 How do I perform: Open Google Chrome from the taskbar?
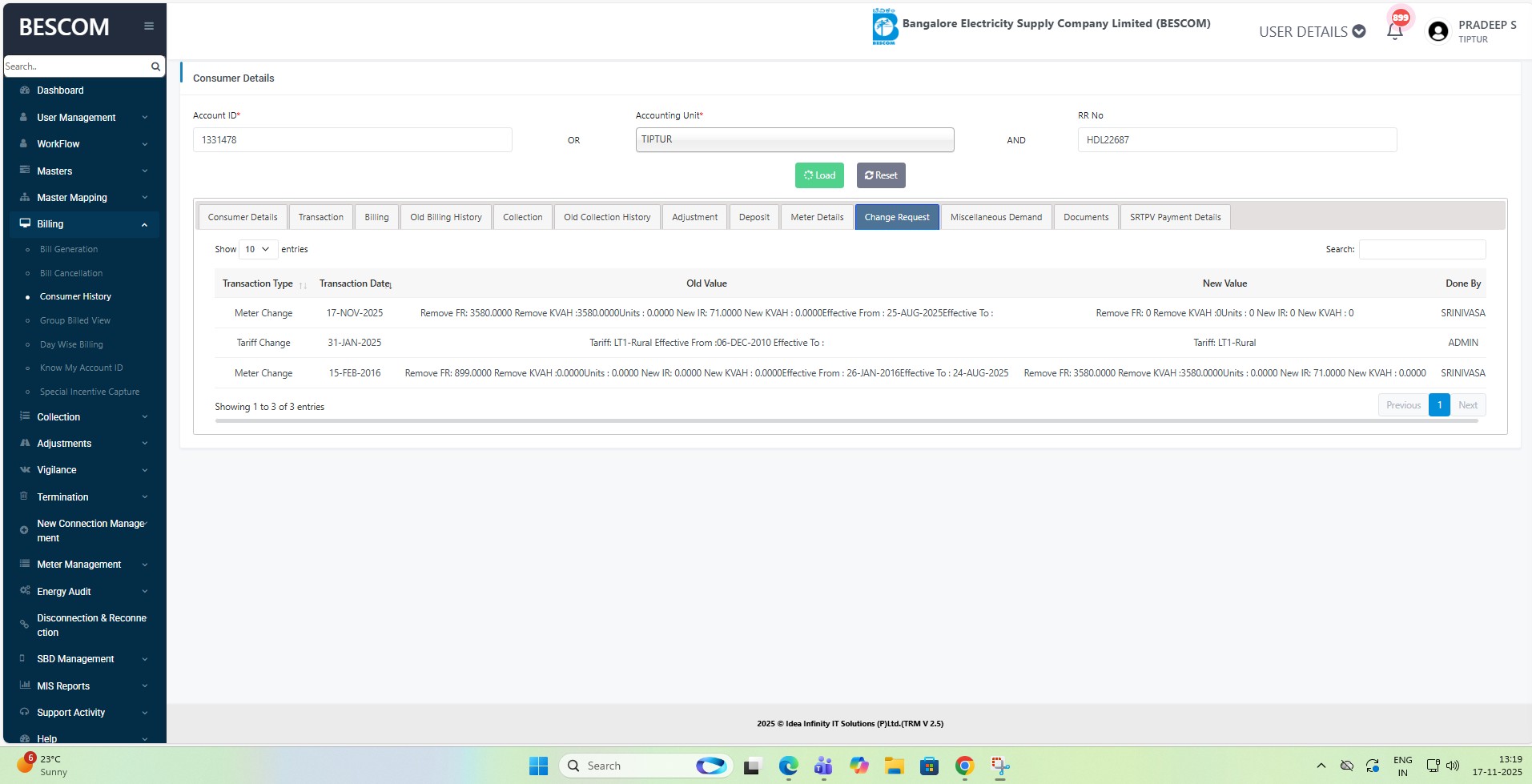point(964,766)
